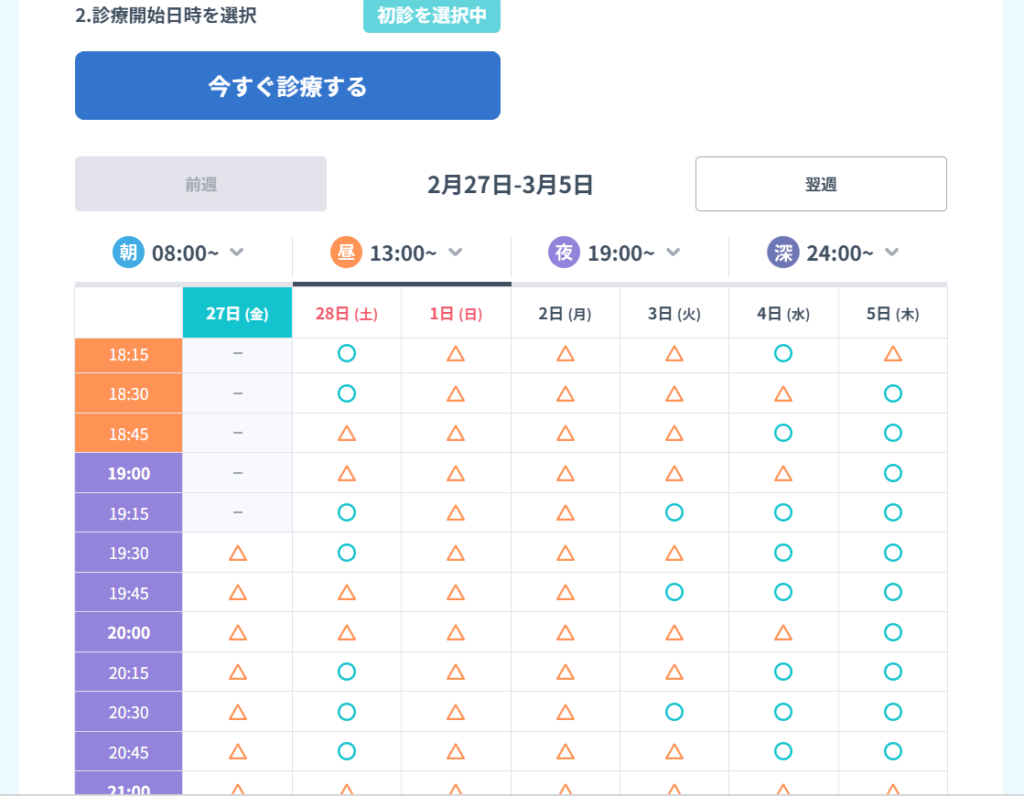Click the 初診を選択中 status badge
Screen dimensions: 1024x796
click(431, 16)
